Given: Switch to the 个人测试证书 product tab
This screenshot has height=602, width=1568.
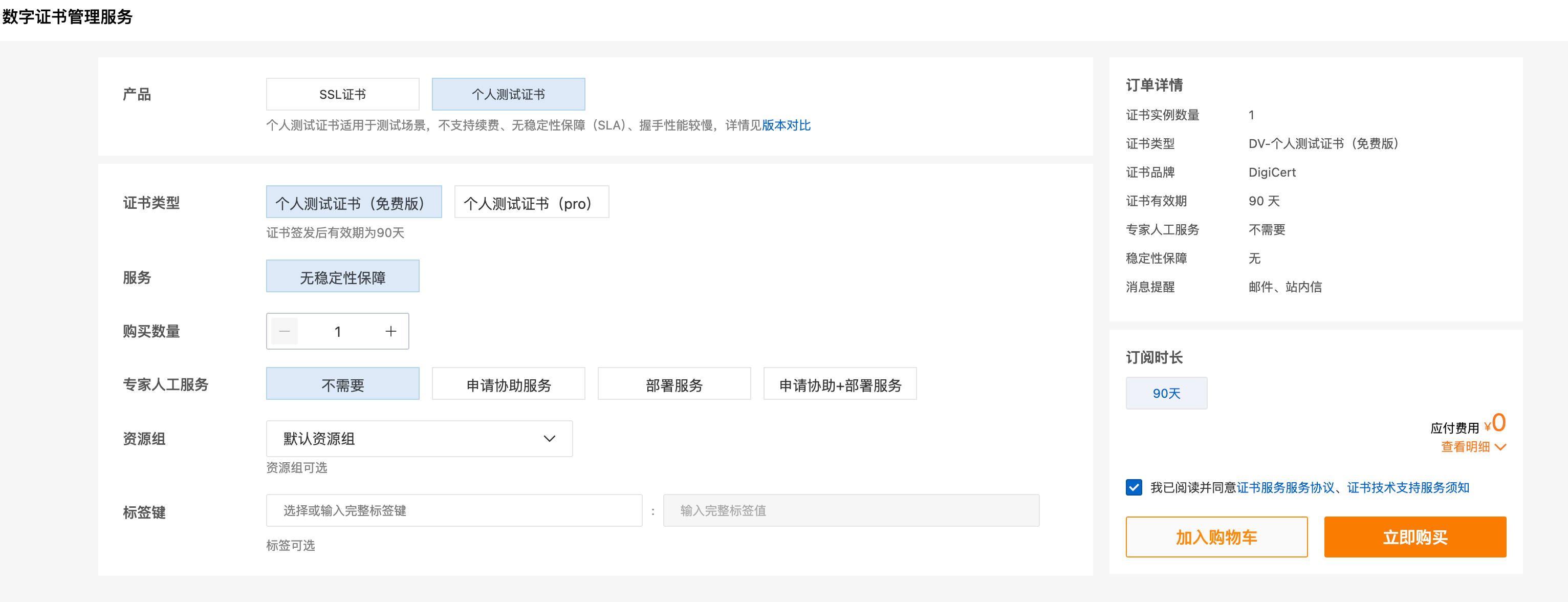Looking at the screenshot, I should [508, 94].
